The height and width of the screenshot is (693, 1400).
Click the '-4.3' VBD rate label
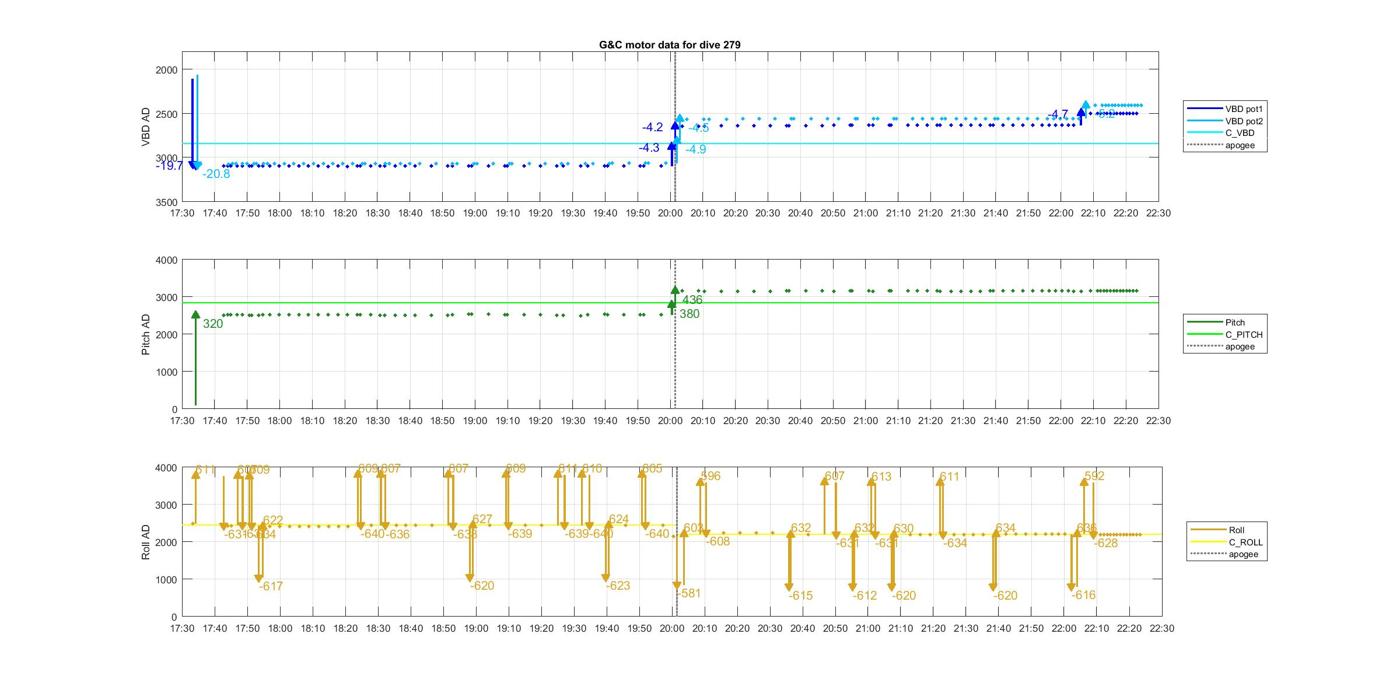pos(649,148)
